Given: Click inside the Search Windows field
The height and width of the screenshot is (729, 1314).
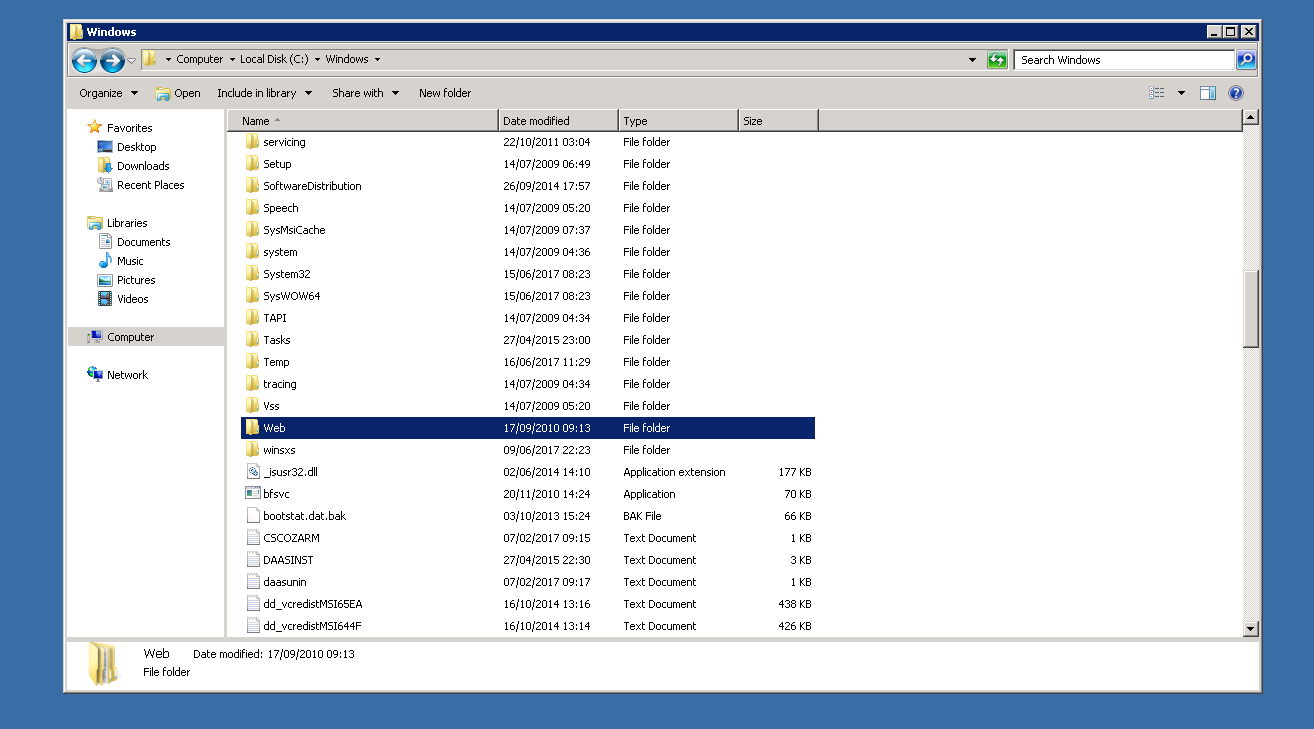Looking at the screenshot, I should 1123,60.
